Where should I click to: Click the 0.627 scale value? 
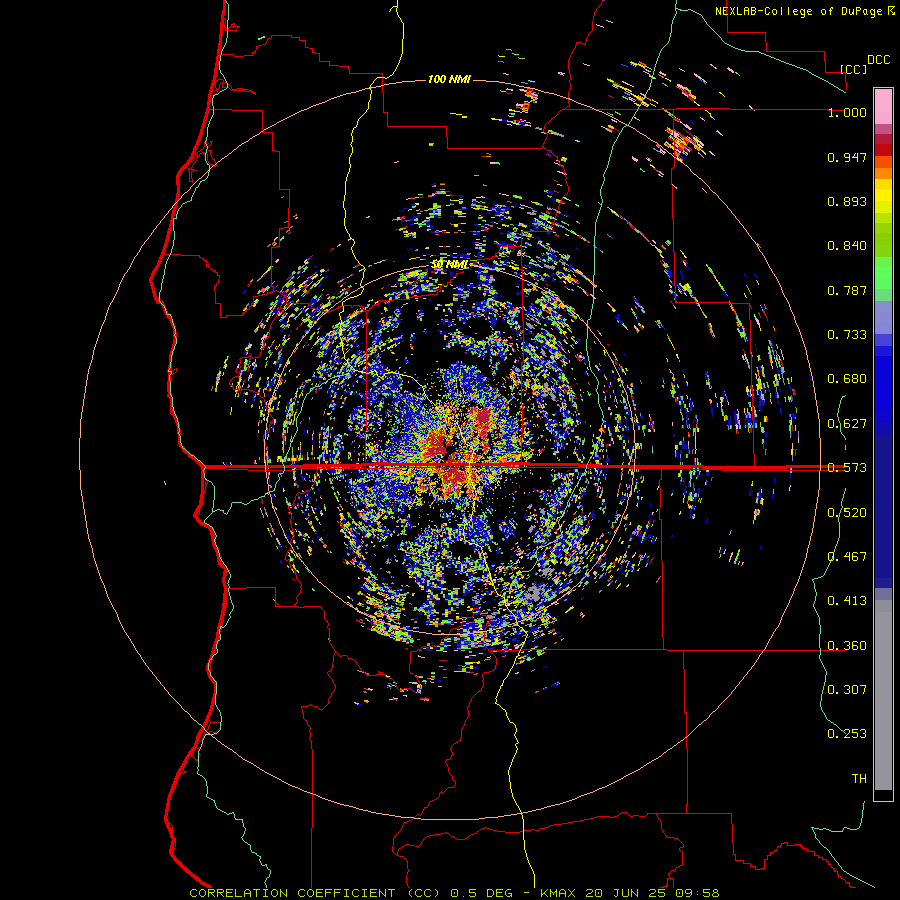coord(847,424)
